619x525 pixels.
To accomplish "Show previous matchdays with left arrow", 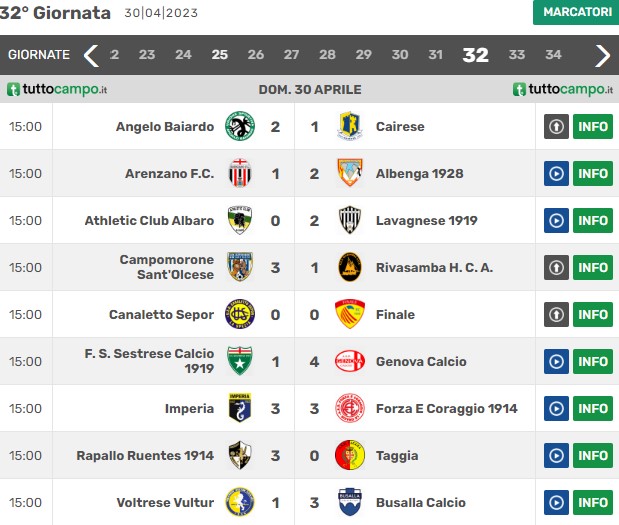I will point(91,56).
